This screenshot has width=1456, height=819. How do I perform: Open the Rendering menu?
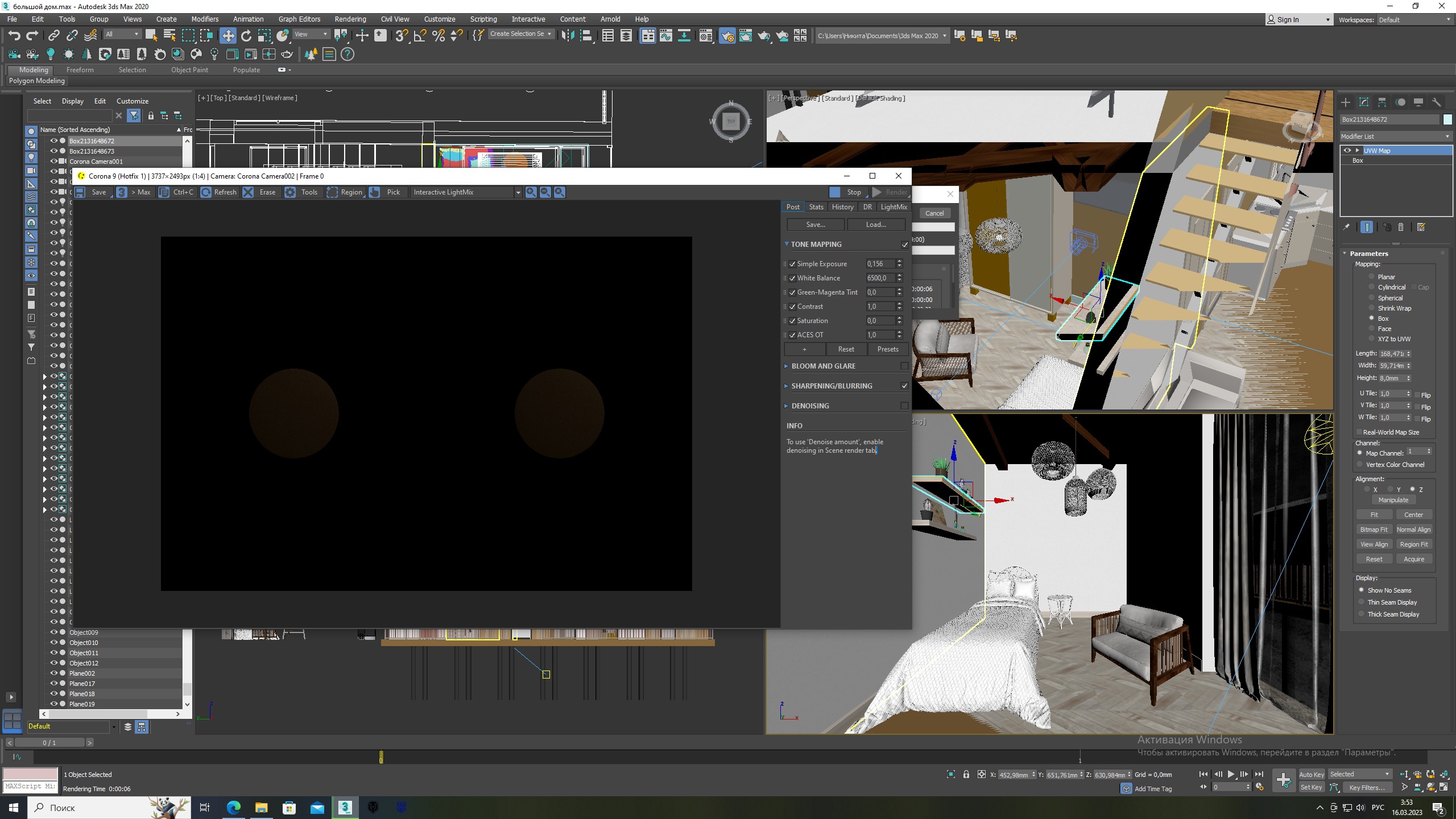350,19
